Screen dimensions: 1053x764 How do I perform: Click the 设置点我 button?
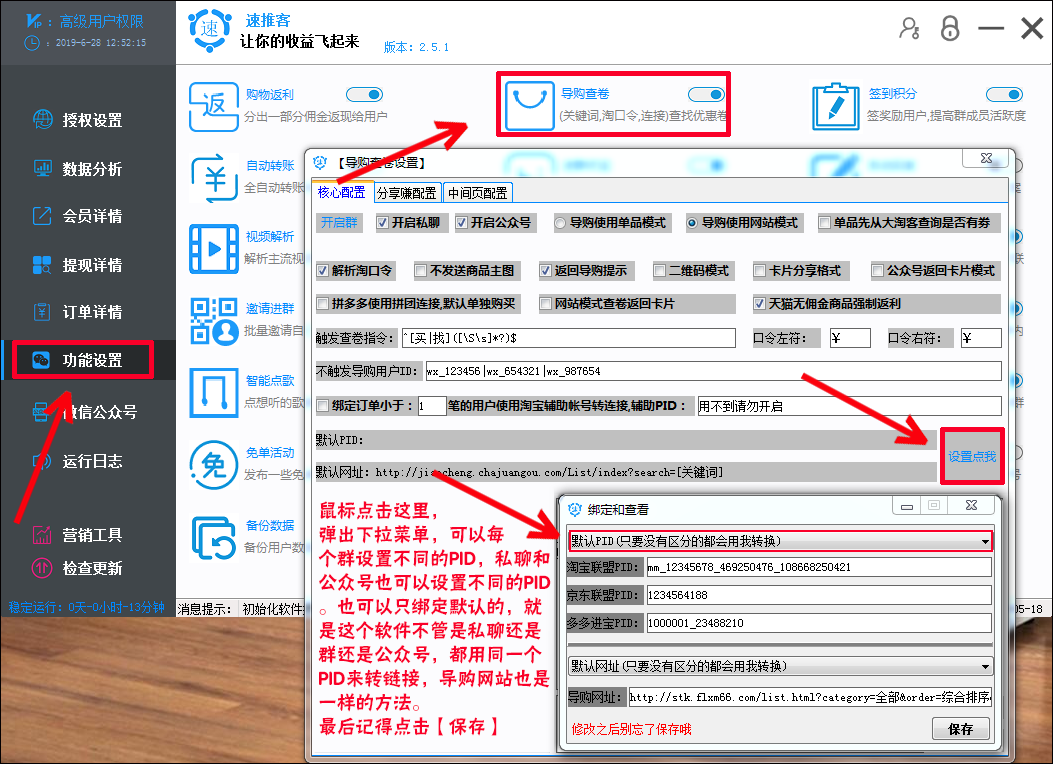click(x=972, y=457)
